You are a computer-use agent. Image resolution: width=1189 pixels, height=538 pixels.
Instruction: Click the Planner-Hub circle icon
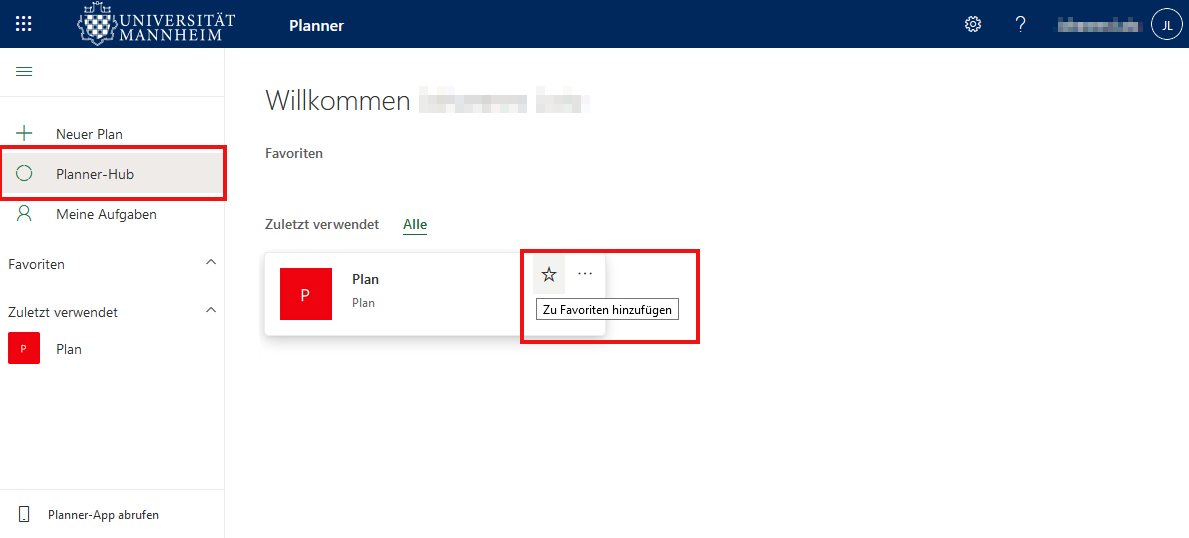click(x=24, y=174)
